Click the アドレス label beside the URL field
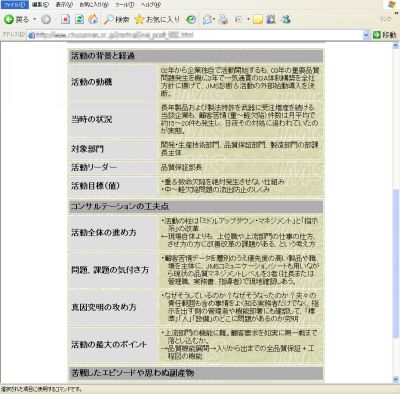This screenshot has height=394, width=400. (13, 35)
